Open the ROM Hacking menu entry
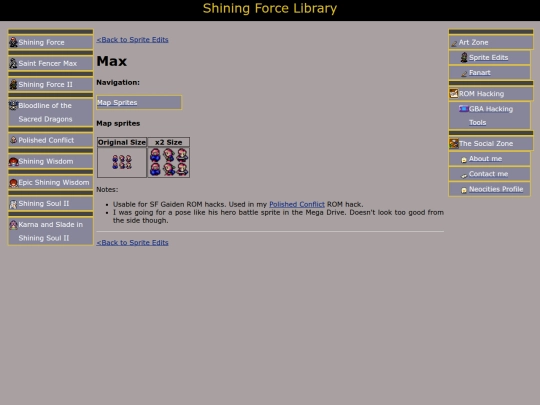This screenshot has width=540, height=405. pos(481,94)
